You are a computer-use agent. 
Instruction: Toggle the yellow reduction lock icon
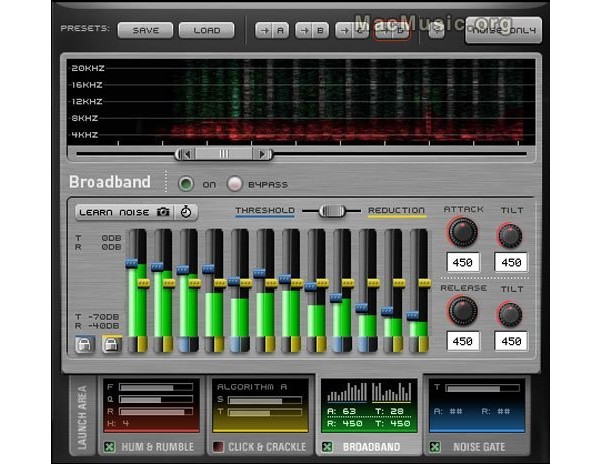(x=112, y=344)
